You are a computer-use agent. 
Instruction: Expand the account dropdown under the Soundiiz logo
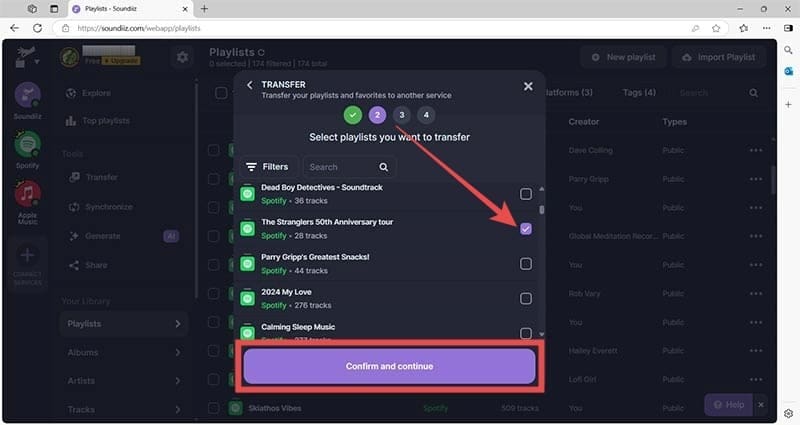tap(37, 62)
